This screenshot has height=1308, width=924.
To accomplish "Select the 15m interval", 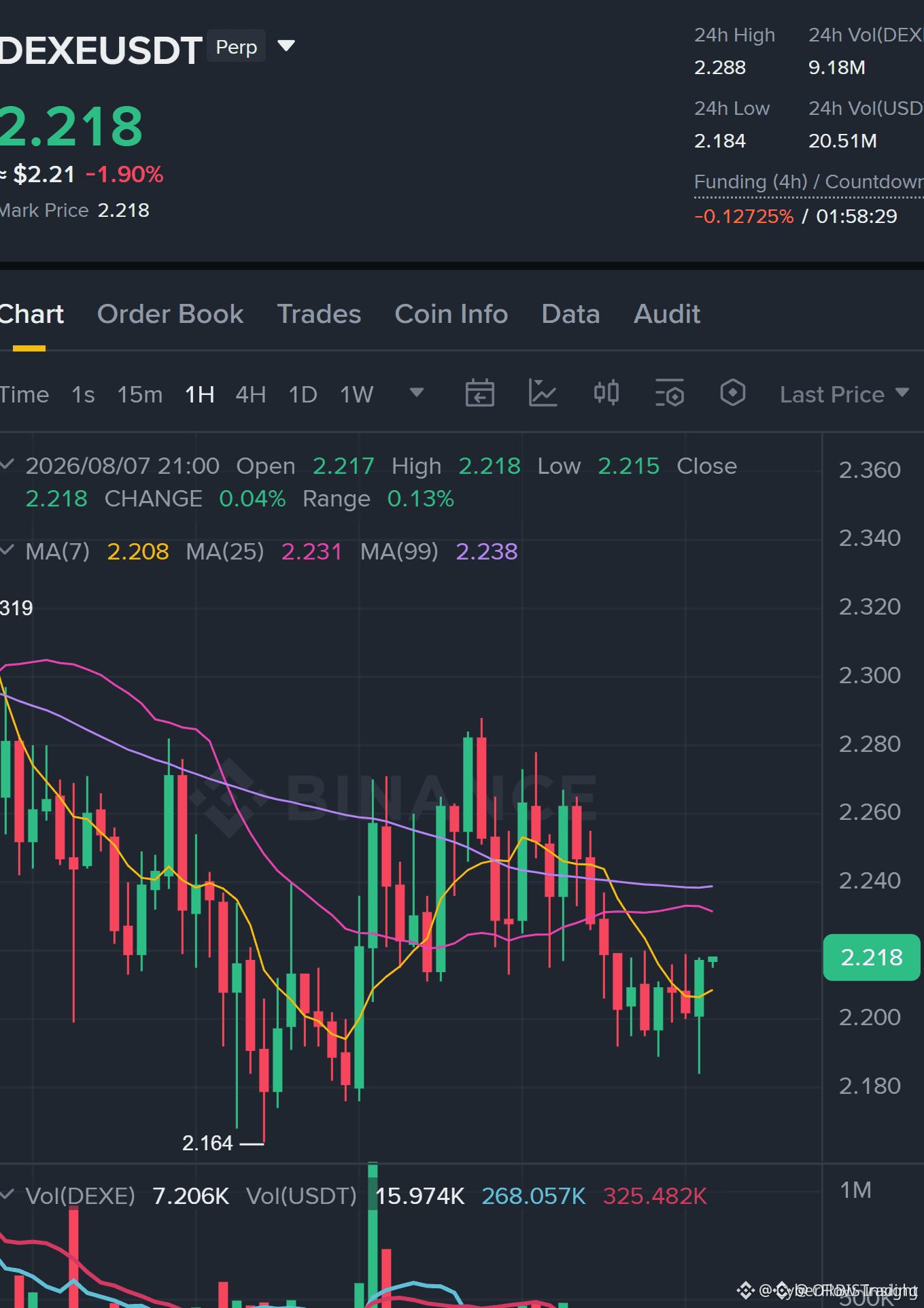I will tap(140, 394).
